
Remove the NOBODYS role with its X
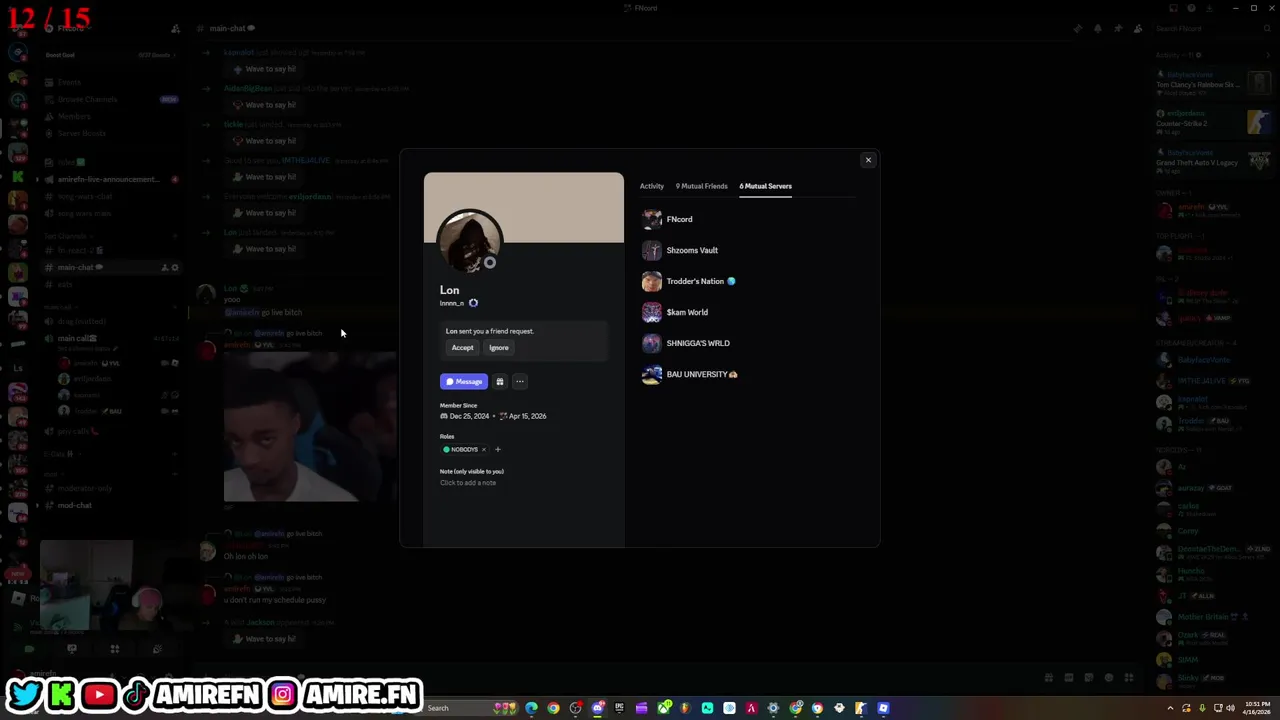[483, 449]
